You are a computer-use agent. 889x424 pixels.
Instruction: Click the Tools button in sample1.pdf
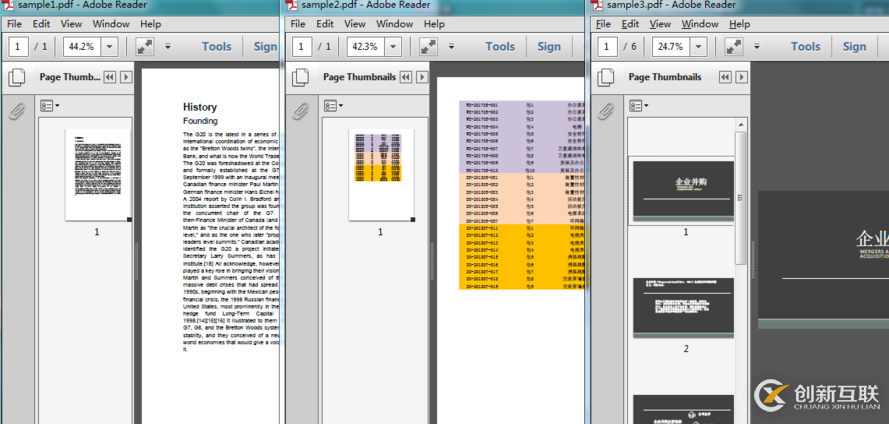216,46
